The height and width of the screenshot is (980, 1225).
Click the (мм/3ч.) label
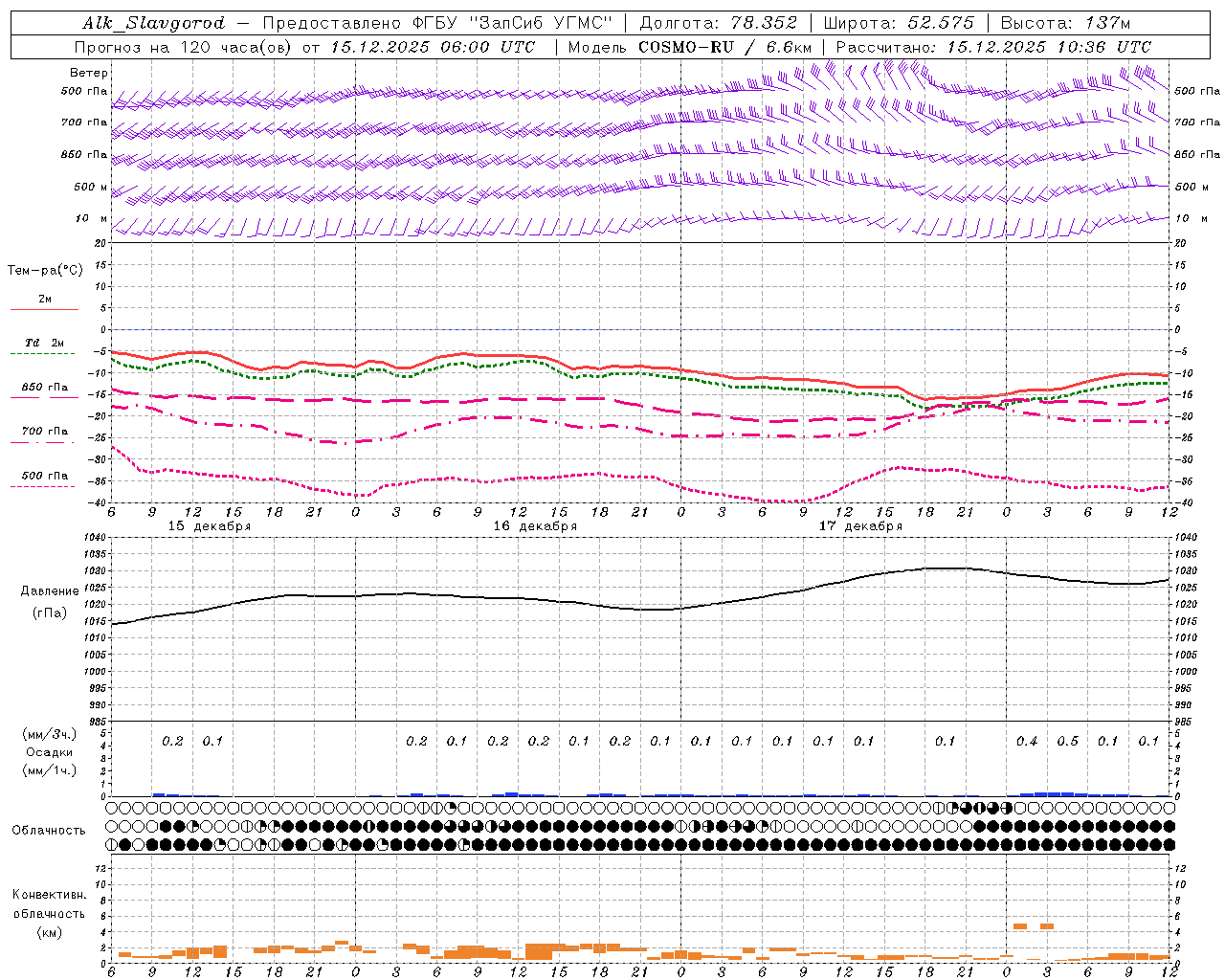point(50,734)
